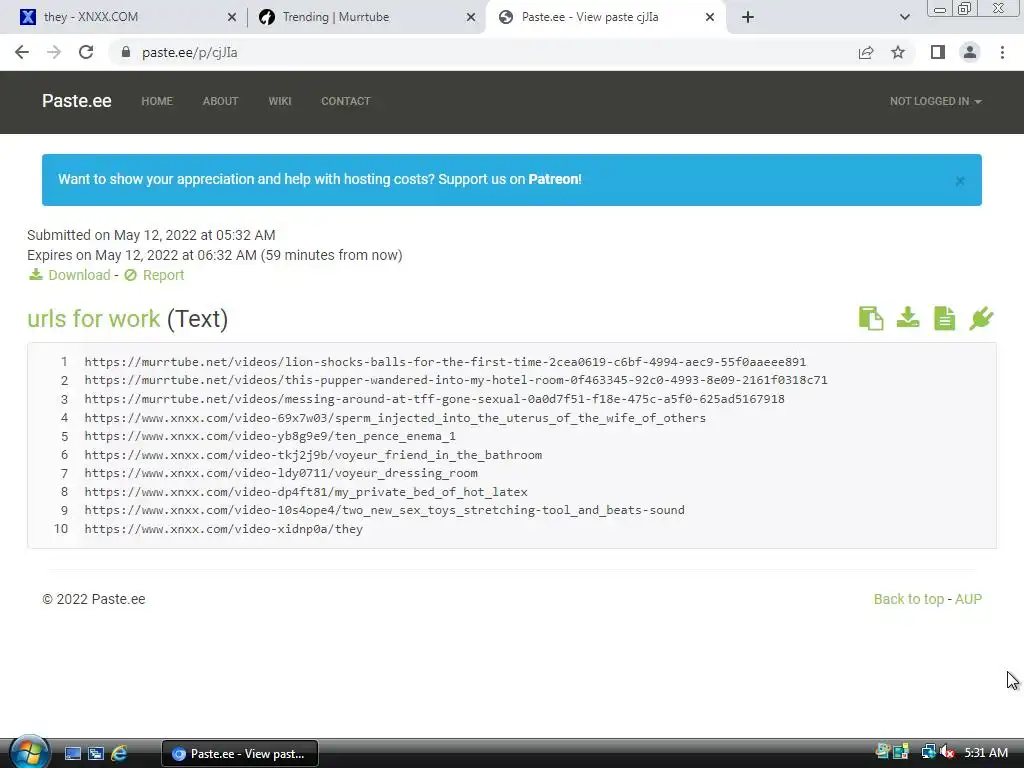Open the Chrome profile avatar
The height and width of the screenshot is (768, 1024).
(x=970, y=52)
